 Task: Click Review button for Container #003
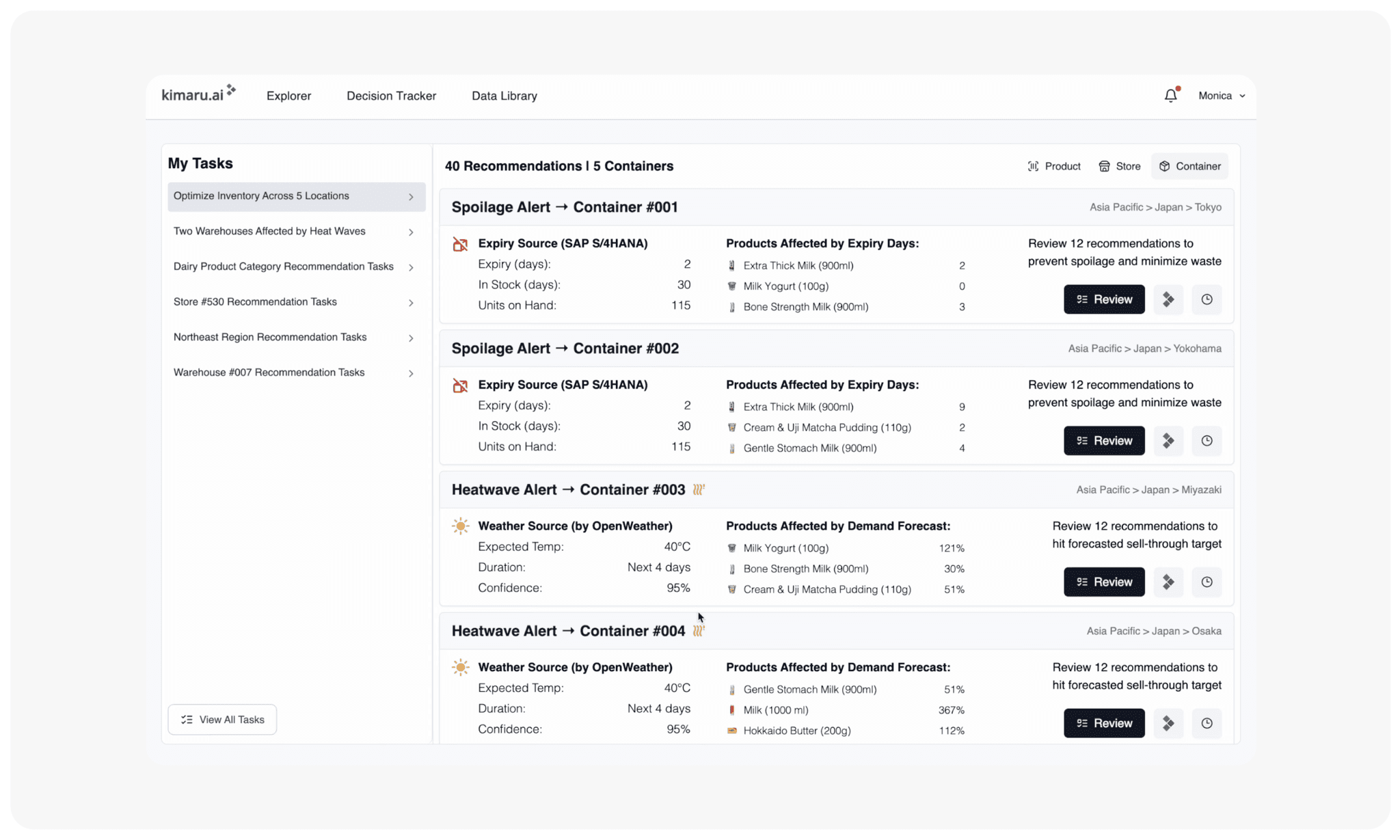(1103, 582)
